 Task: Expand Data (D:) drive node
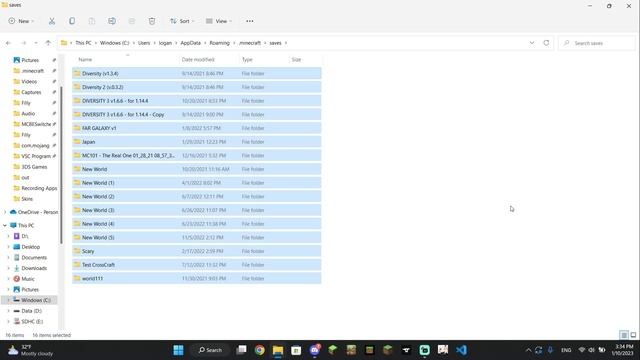pyautogui.click(x=8, y=311)
